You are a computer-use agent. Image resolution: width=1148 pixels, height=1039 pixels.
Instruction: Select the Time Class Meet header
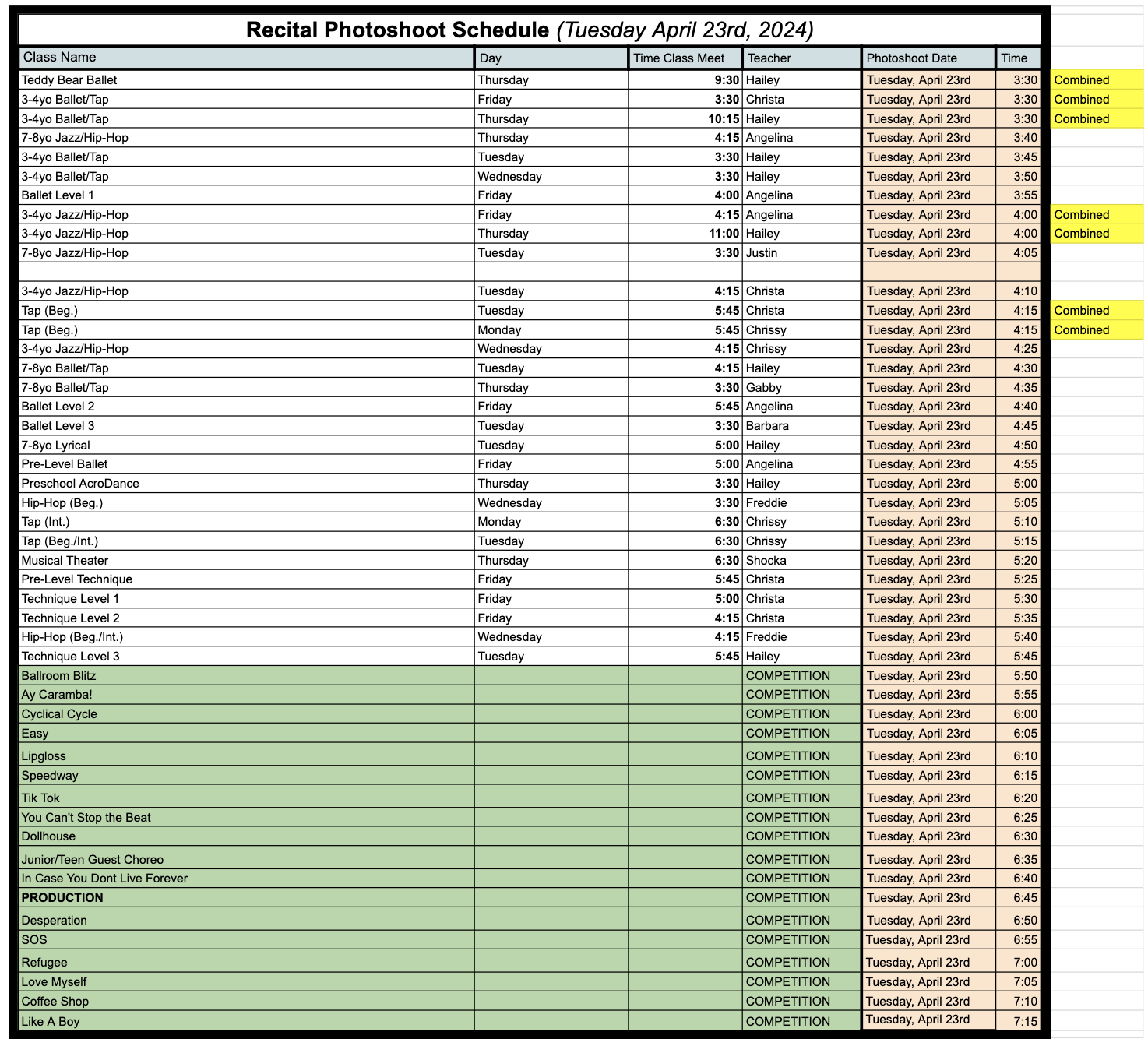pos(685,58)
